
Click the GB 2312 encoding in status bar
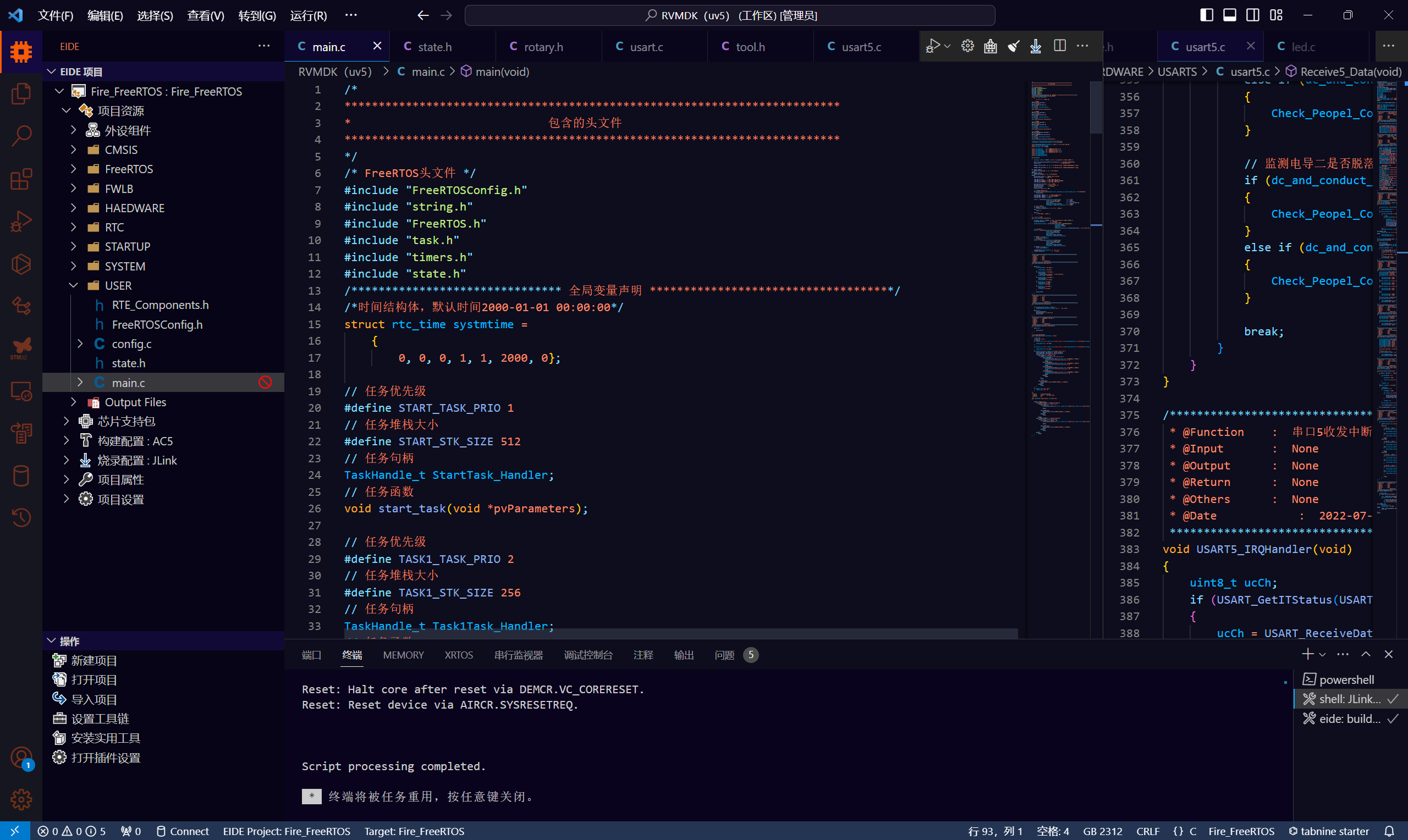click(x=1102, y=831)
